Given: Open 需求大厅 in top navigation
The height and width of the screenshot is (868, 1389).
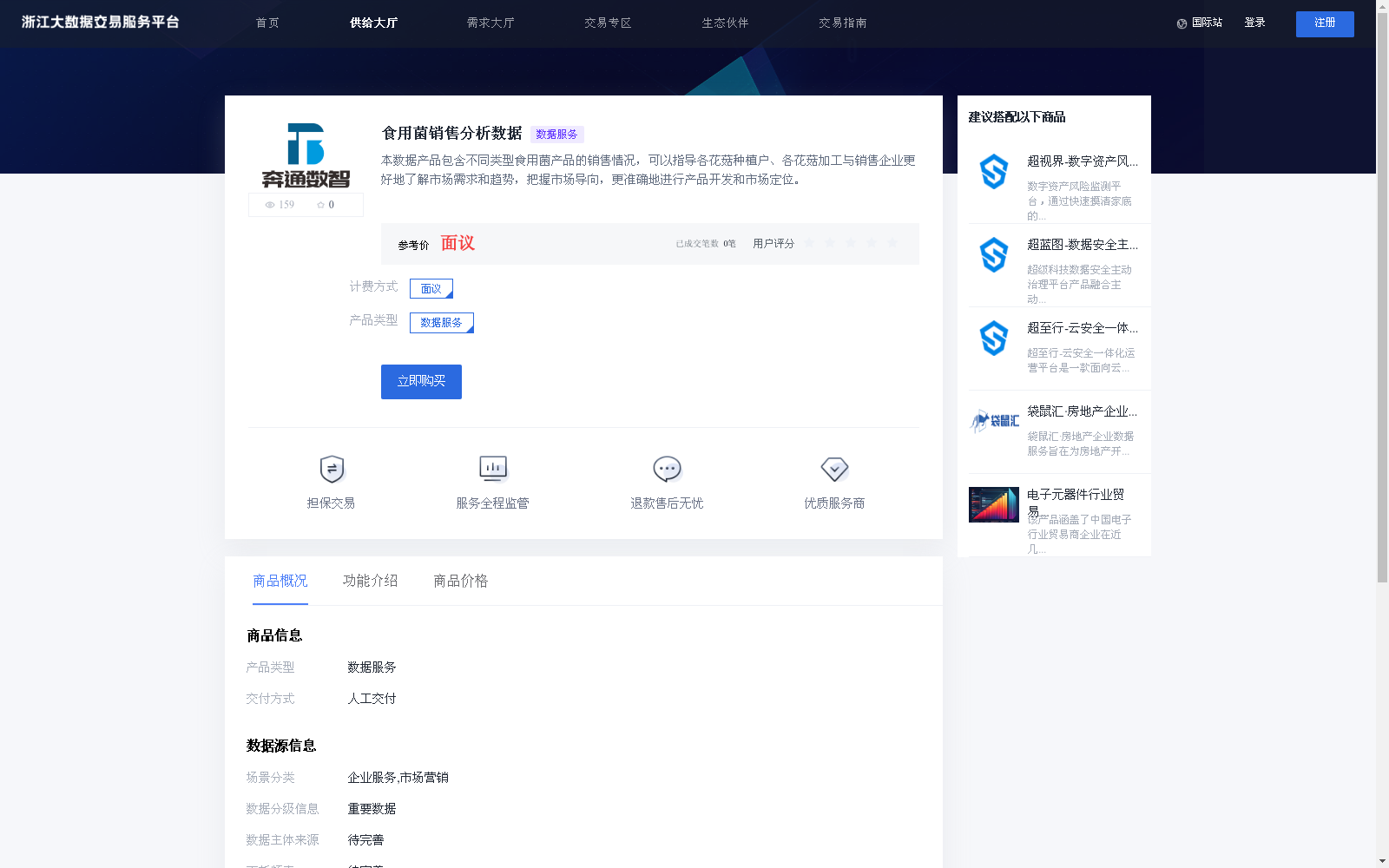Looking at the screenshot, I should click(x=490, y=23).
